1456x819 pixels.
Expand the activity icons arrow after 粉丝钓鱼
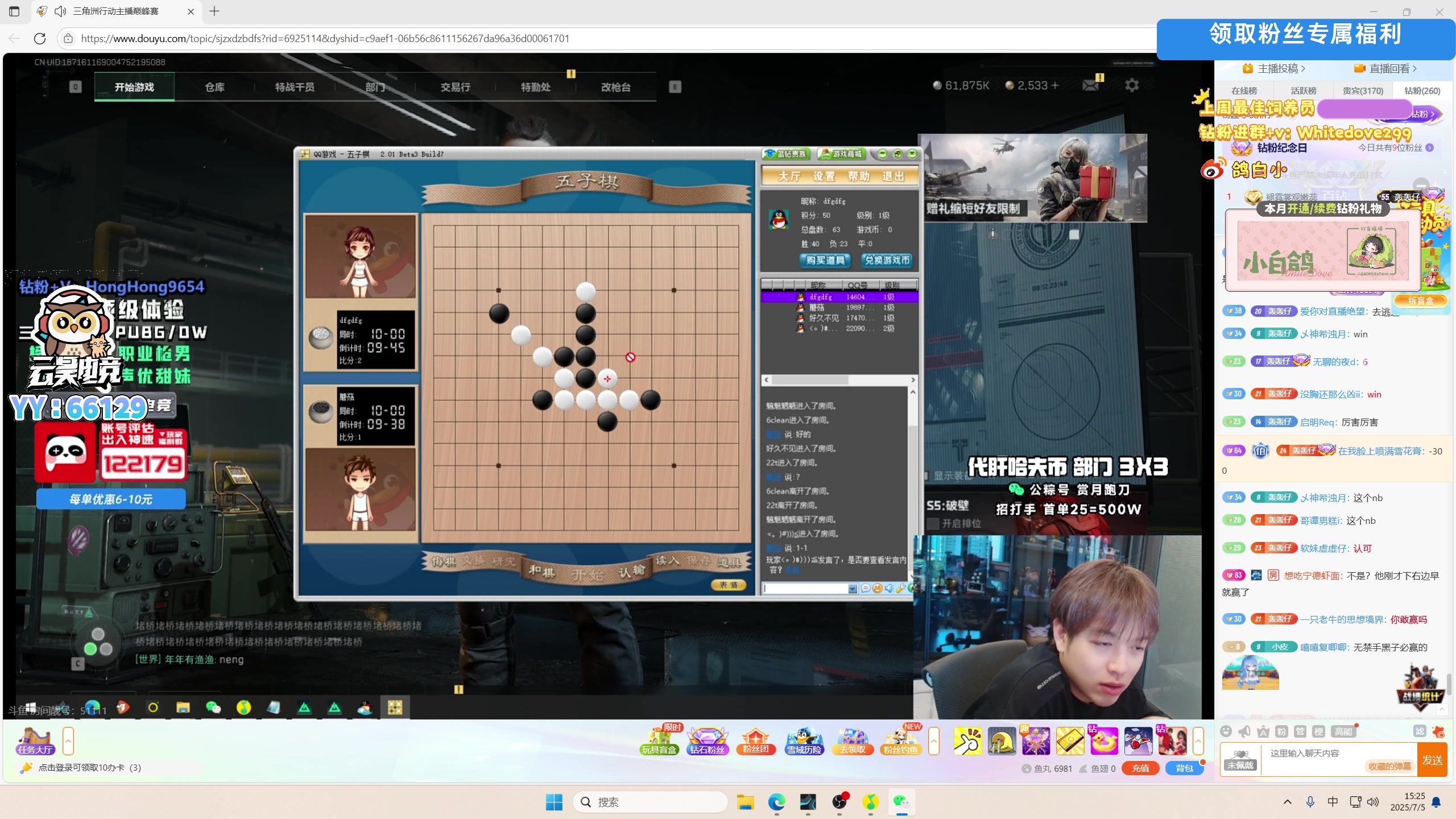(x=934, y=741)
